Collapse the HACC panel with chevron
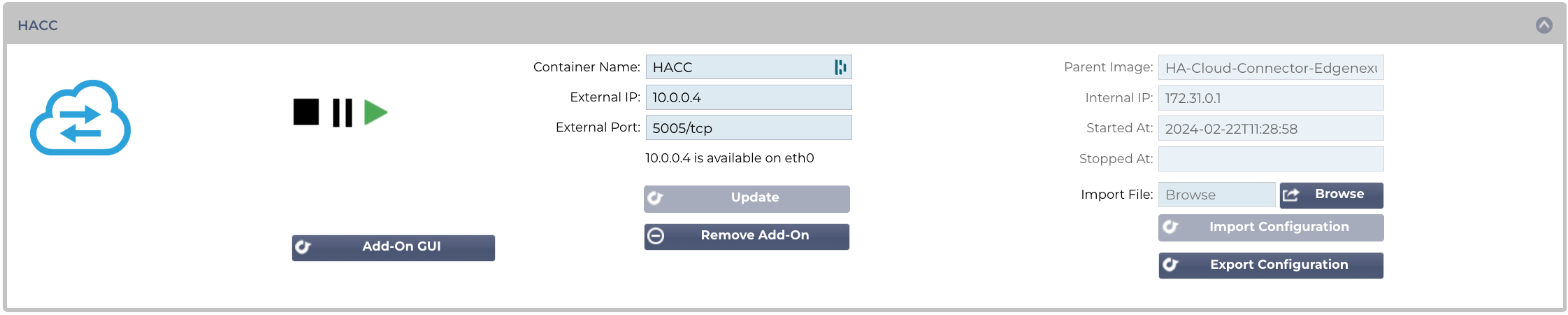The height and width of the screenshot is (315, 1568). tap(1544, 25)
